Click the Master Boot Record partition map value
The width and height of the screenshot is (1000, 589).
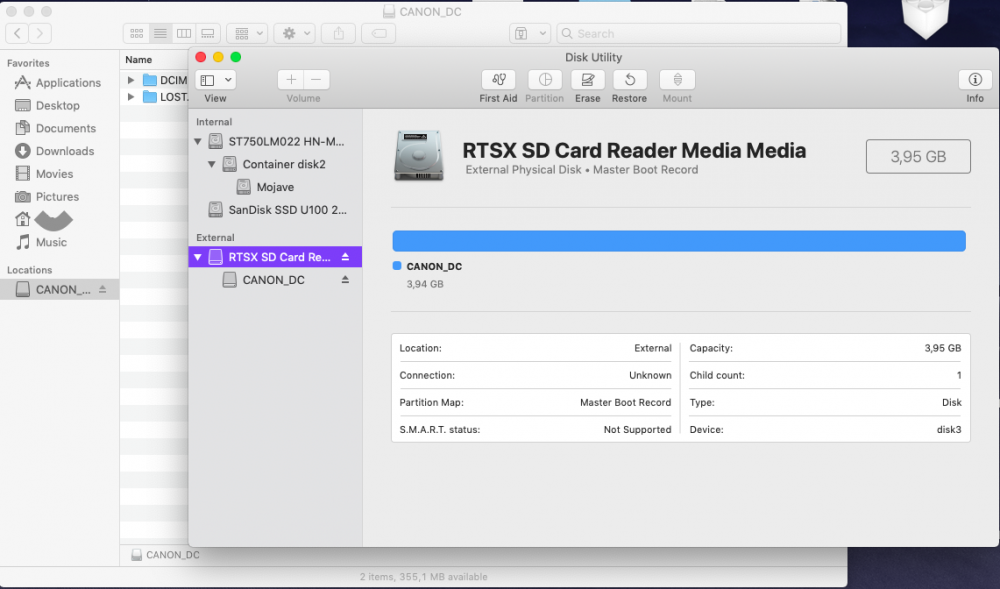(625, 402)
